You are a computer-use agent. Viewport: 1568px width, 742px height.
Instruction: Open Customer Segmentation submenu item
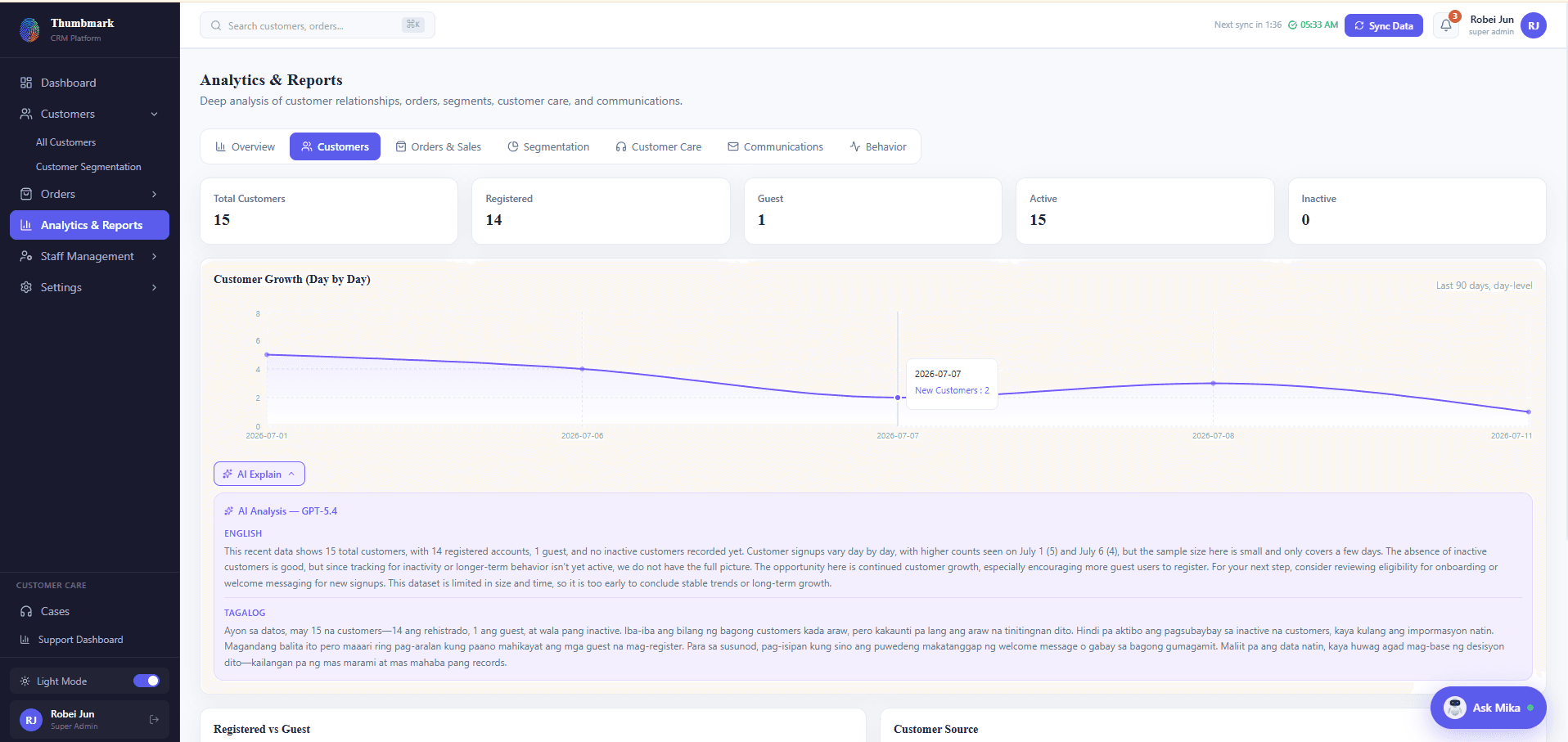click(x=88, y=167)
